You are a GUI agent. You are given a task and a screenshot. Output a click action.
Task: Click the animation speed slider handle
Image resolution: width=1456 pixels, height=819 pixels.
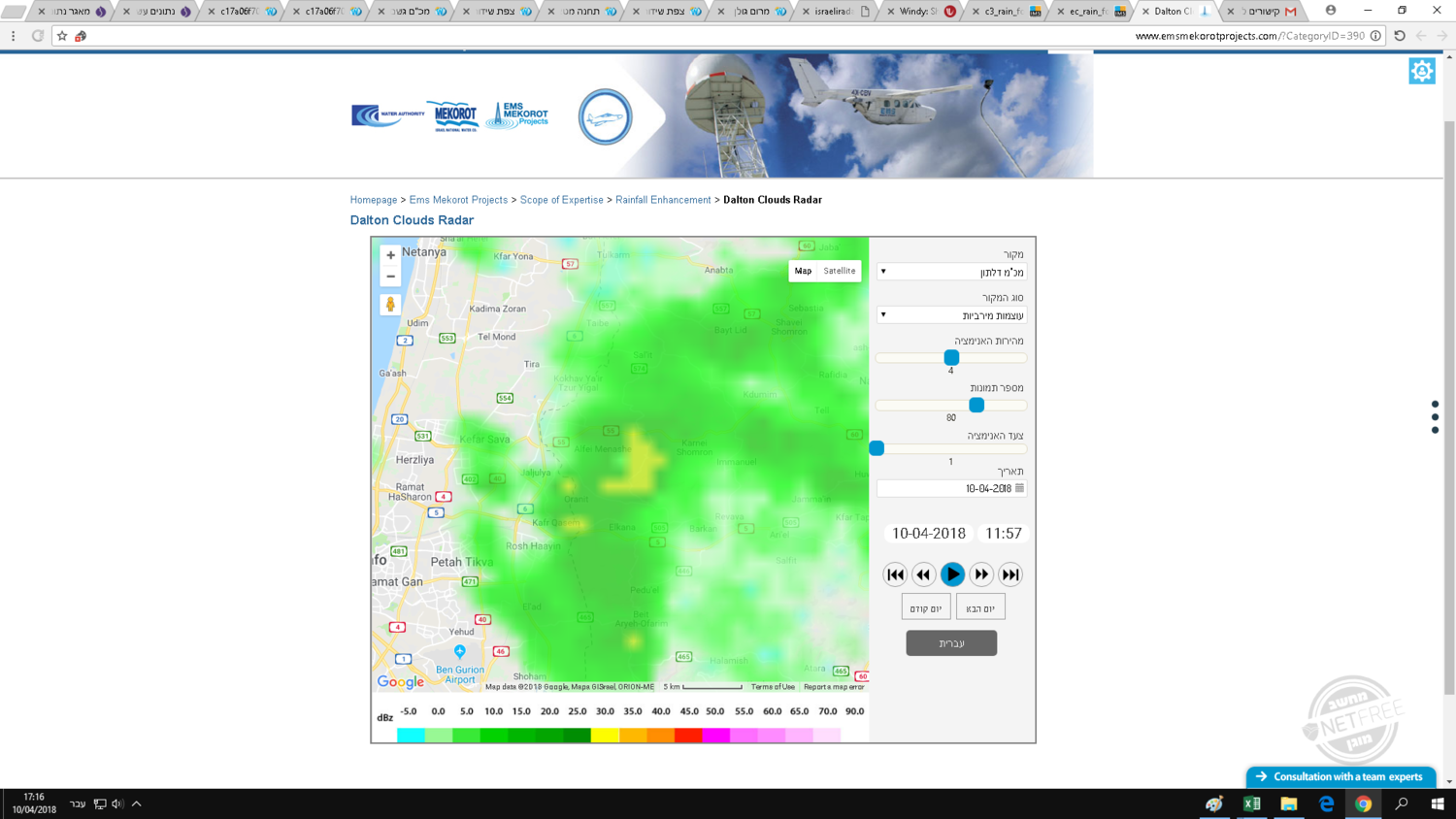951,358
